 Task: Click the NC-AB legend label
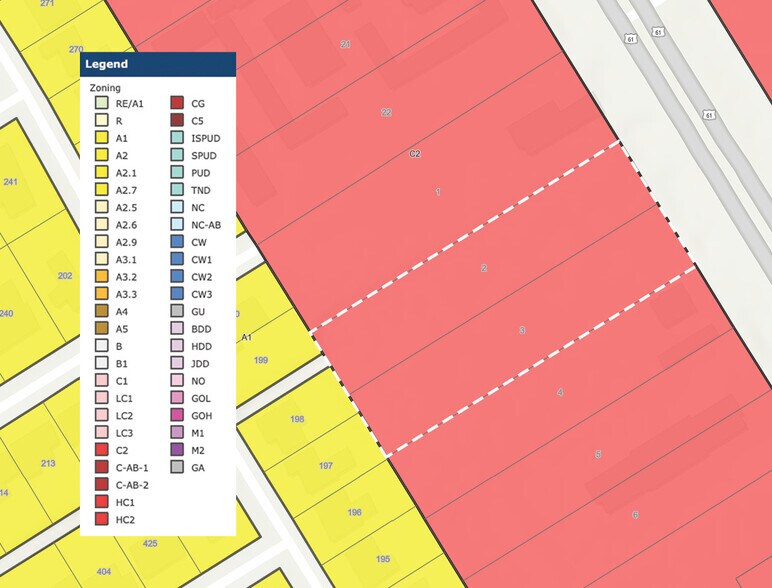point(206,225)
